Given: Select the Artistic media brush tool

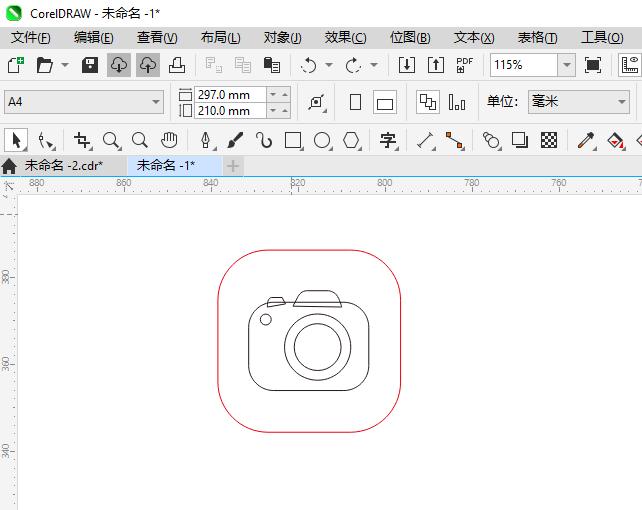Looking at the screenshot, I should (235, 140).
